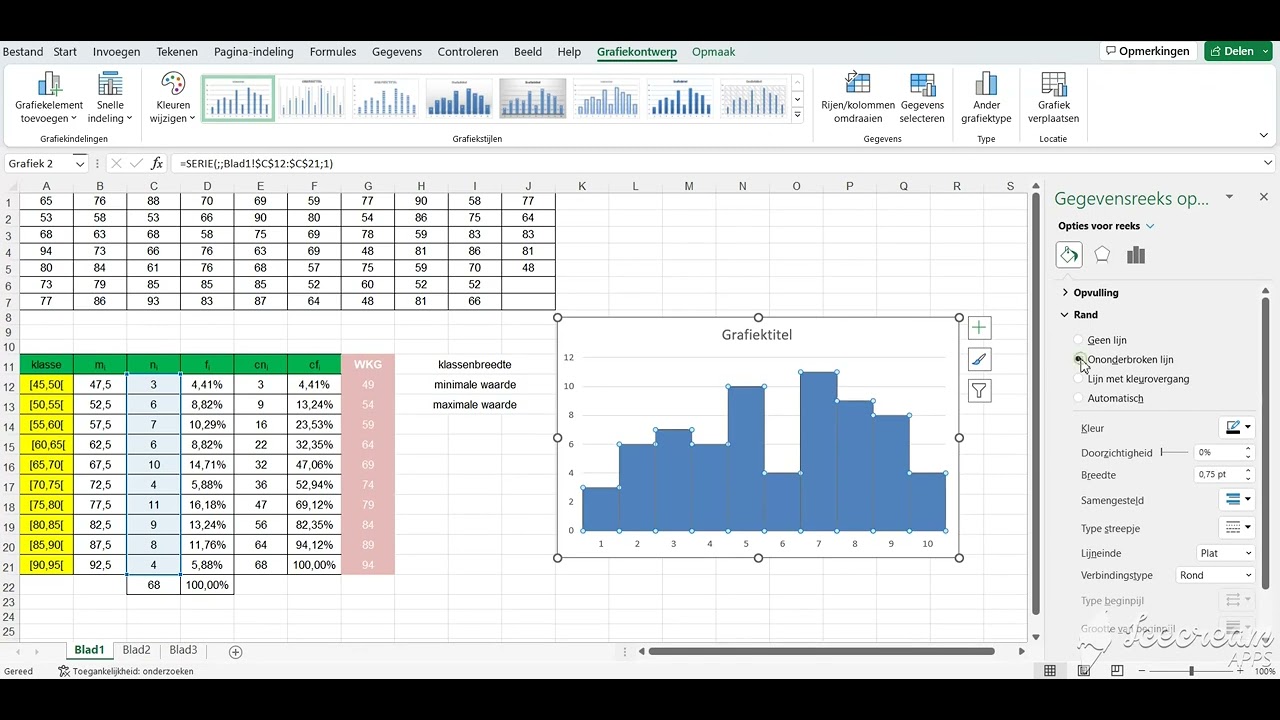Select Lijn met kleurovergang radio button

click(x=1079, y=379)
